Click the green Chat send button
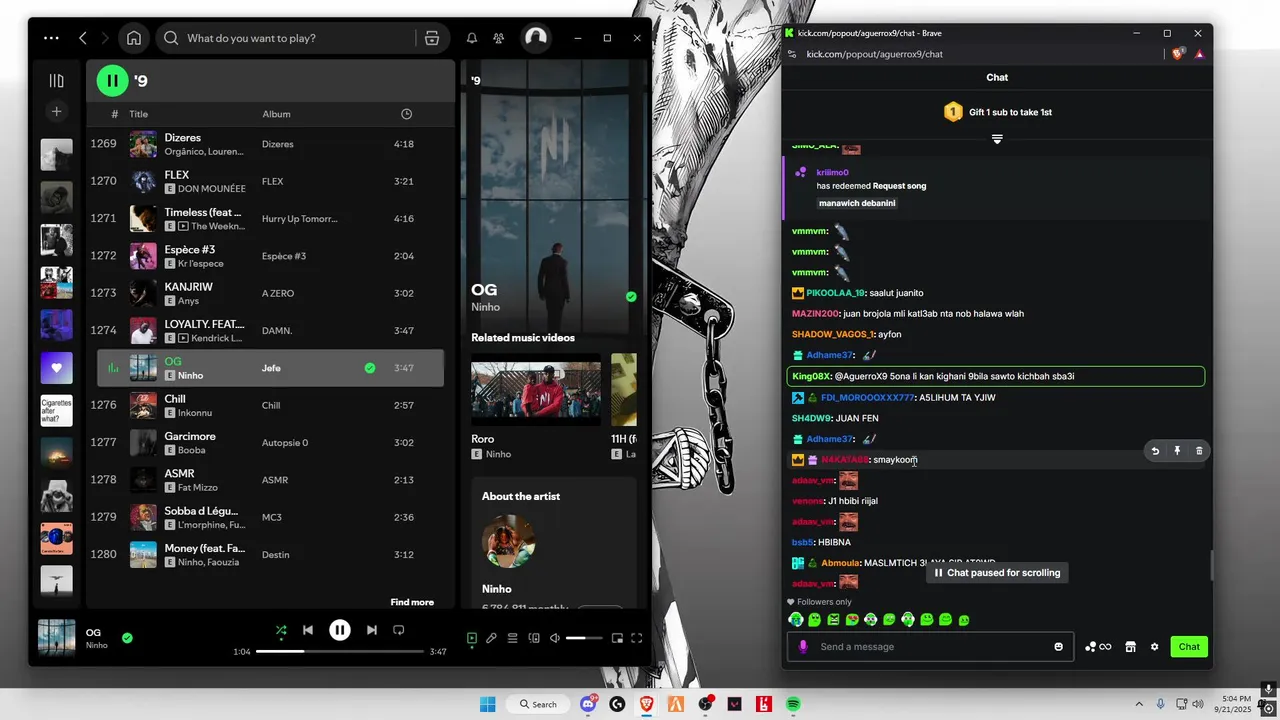 pyautogui.click(x=1189, y=647)
